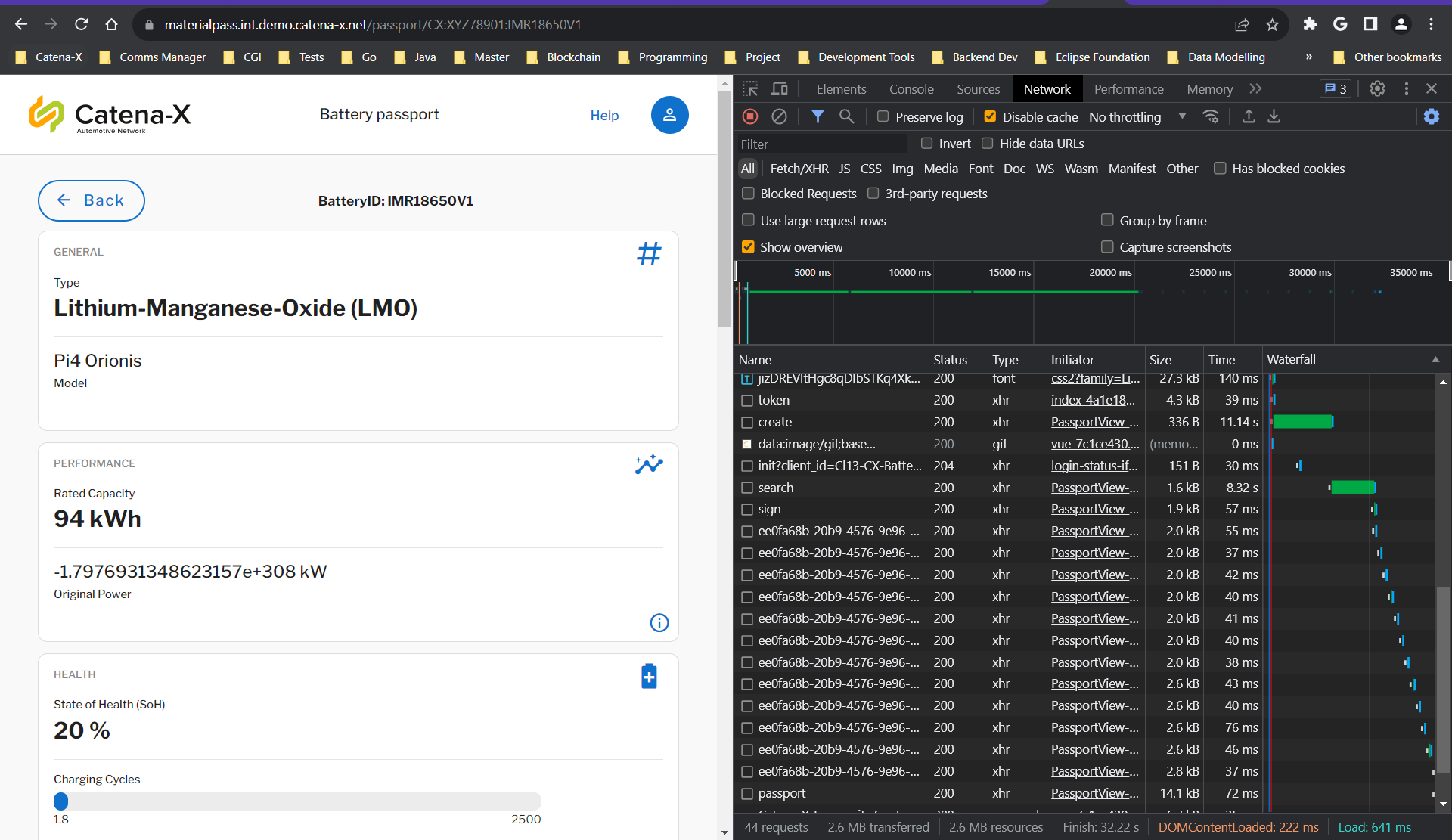This screenshot has width=1452, height=840.
Task: Open the battery health details icon
Action: pyautogui.click(x=649, y=676)
